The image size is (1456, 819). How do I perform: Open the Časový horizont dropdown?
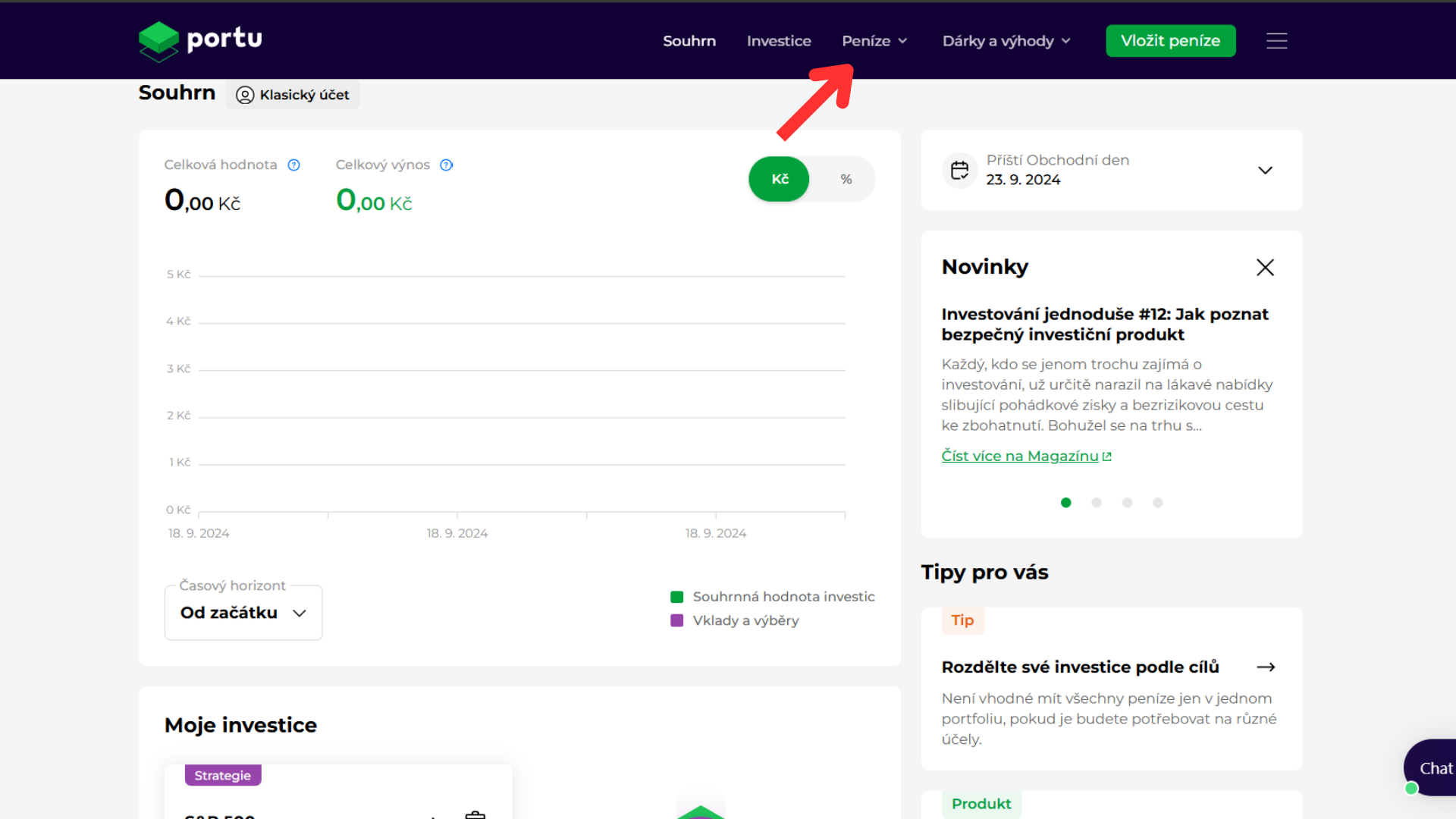pyautogui.click(x=243, y=613)
